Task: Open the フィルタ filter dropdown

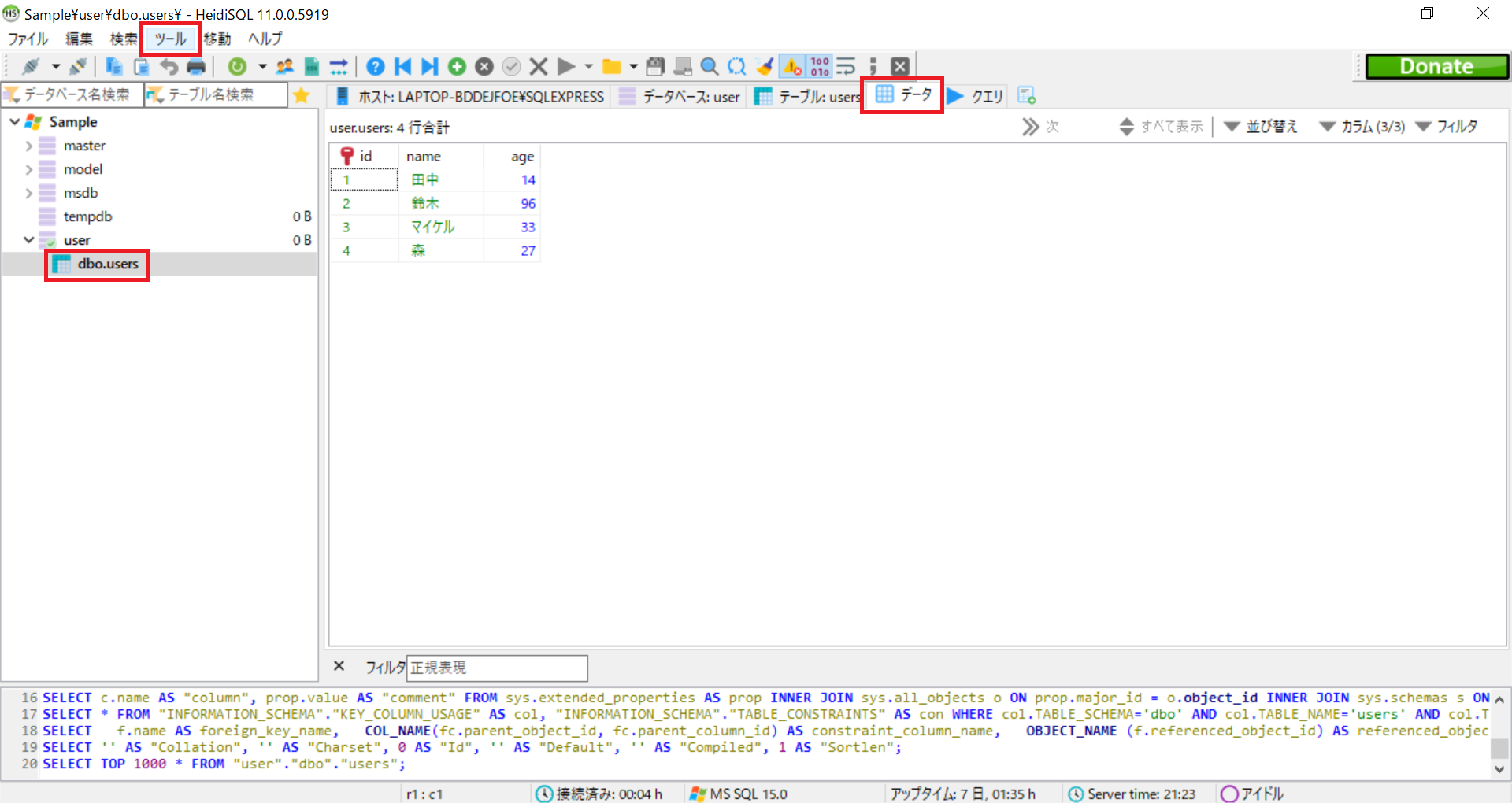Action: pos(1447,127)
